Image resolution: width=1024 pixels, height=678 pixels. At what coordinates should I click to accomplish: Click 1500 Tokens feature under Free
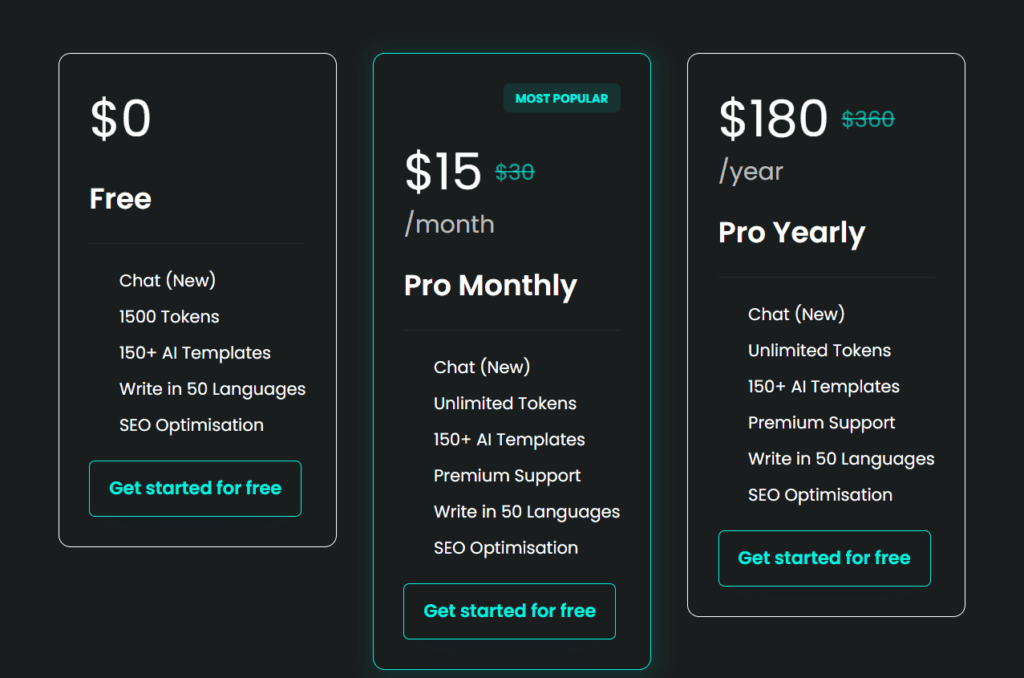[x=169, y=316]
